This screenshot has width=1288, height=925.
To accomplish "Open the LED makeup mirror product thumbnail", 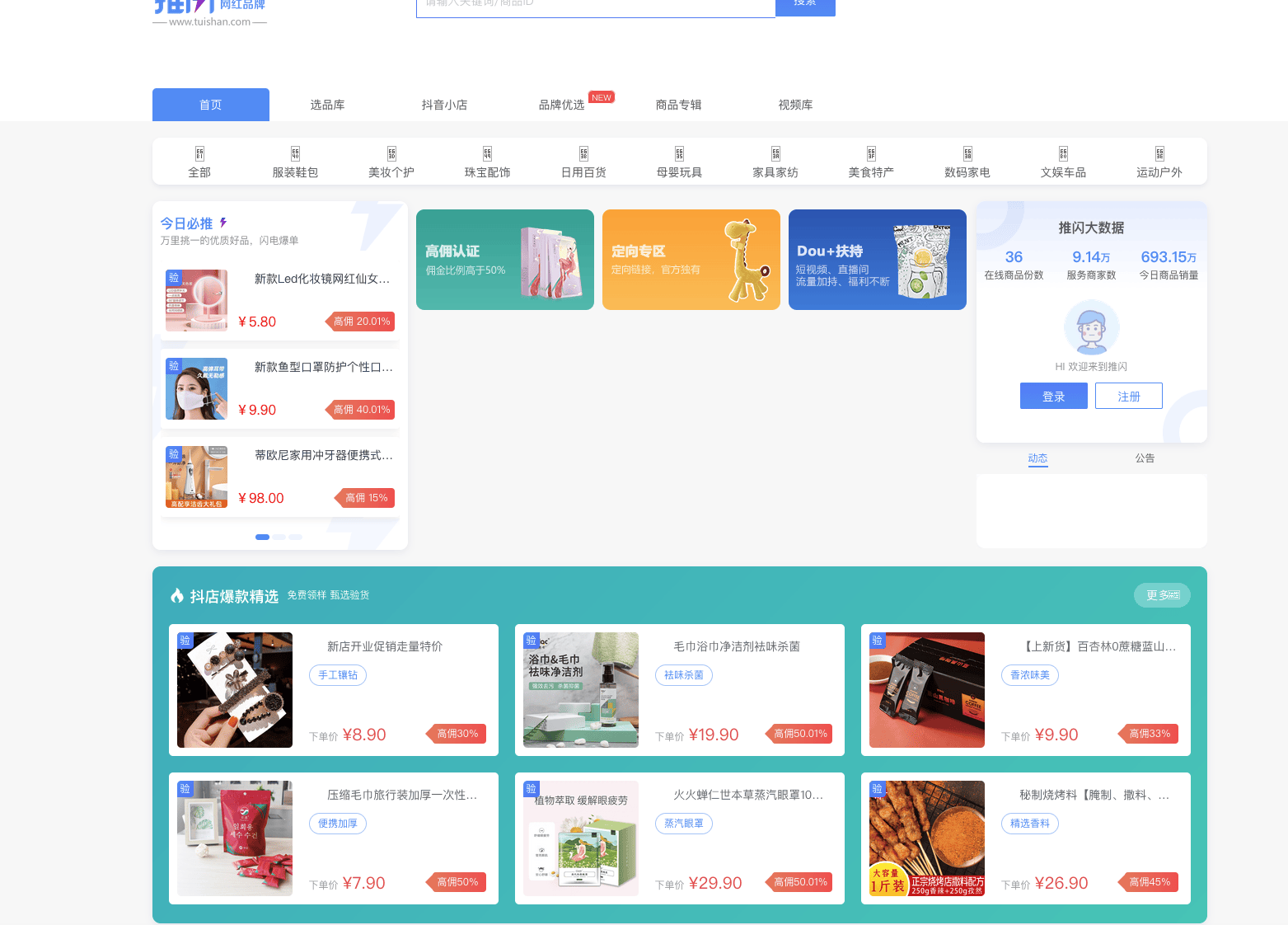I will tap(196, 300).
